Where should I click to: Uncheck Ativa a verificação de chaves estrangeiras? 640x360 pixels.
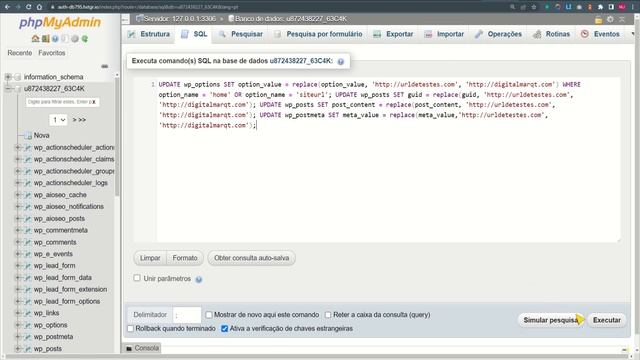[224, 329]
